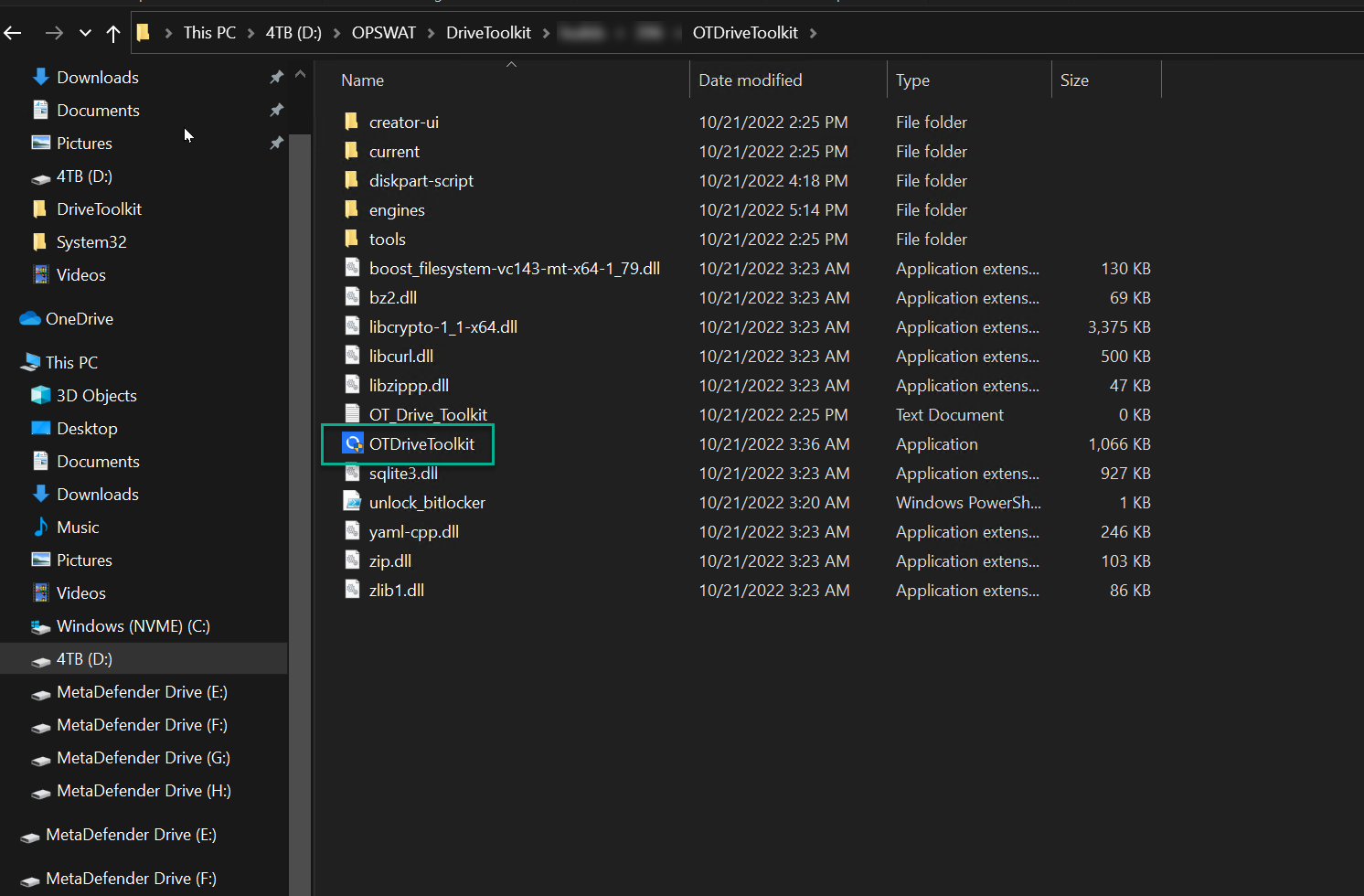Open Pictures under This PC

click(x=84, y=560)
